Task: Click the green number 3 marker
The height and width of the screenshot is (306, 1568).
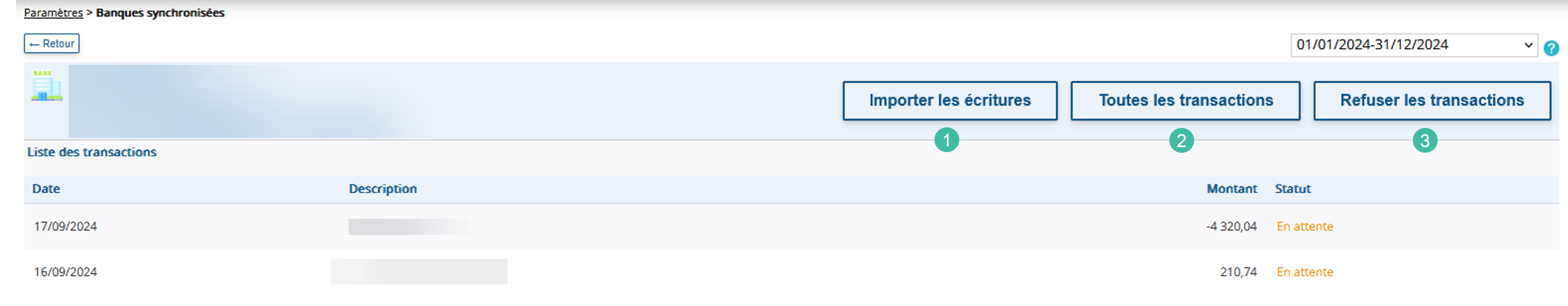Action: pos(1425,140)
